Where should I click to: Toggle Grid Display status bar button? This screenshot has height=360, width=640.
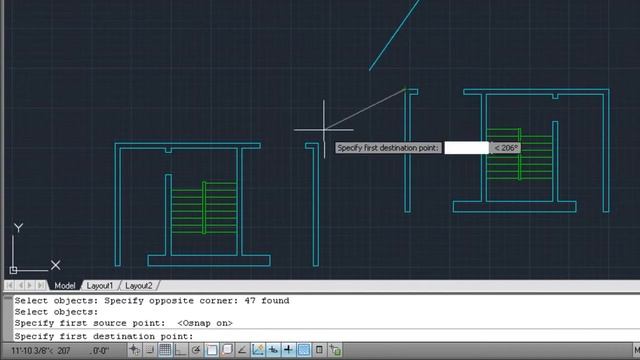click(x=165, y=350)
